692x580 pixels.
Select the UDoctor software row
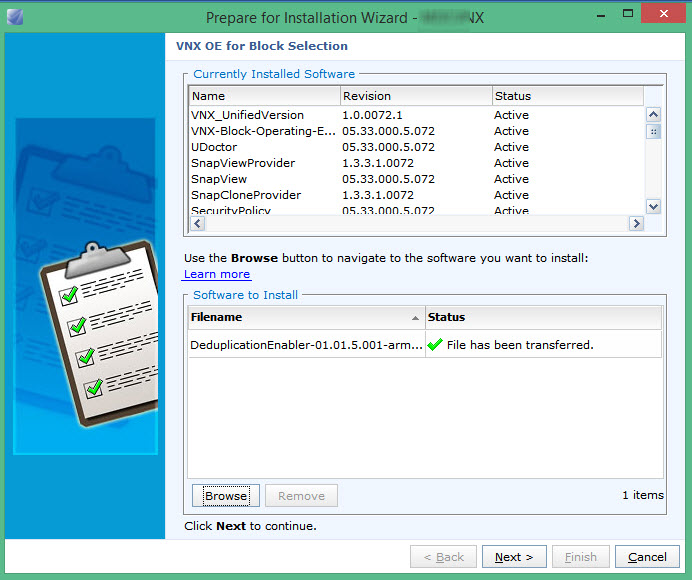416,147
